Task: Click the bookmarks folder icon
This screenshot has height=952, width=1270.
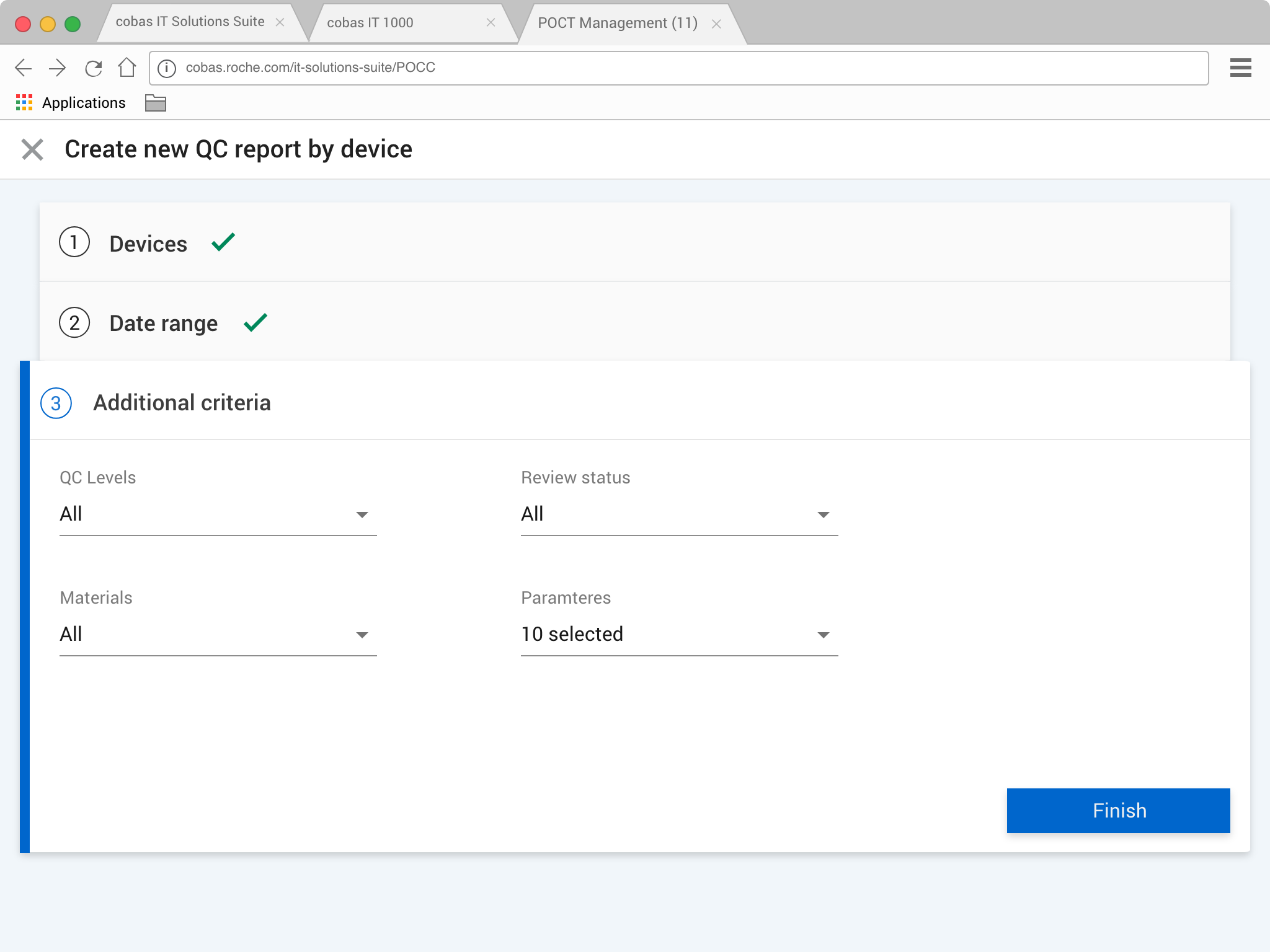Action: click(x=155, y=103)
